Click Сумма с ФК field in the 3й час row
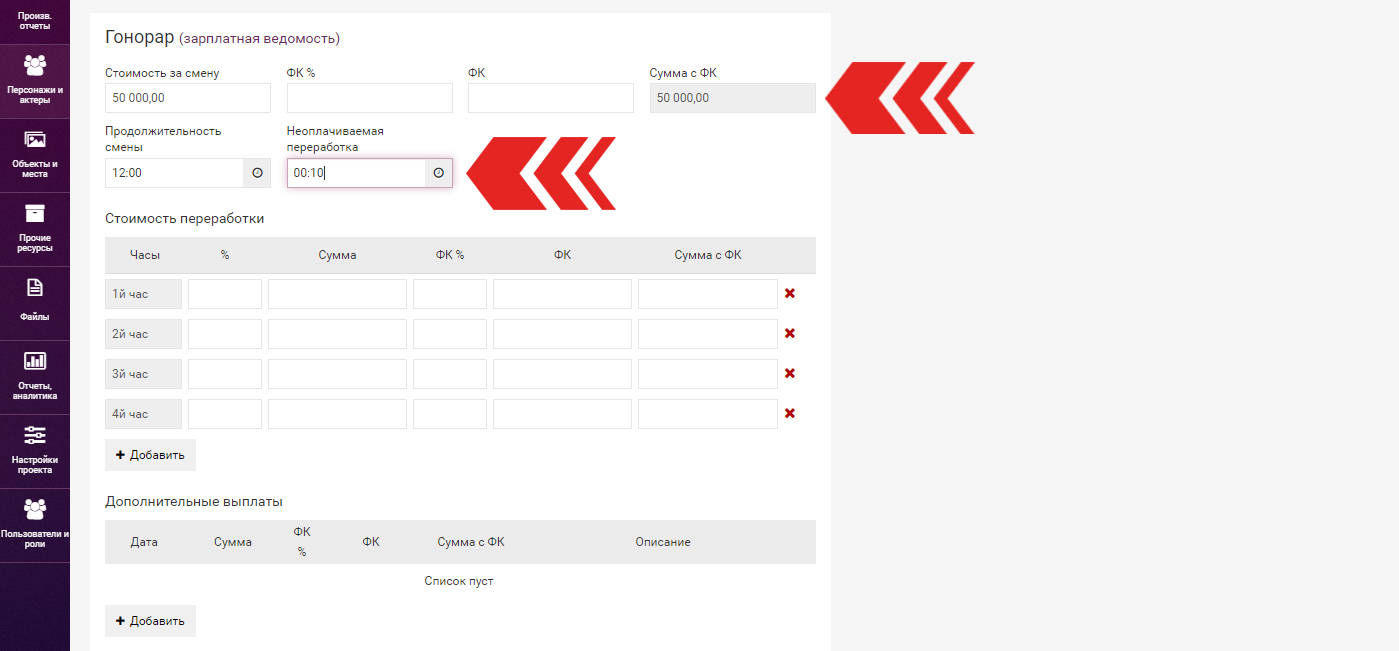Image resolution: width=1399 pixels, height=651 pixels. (x=708, y=374)
